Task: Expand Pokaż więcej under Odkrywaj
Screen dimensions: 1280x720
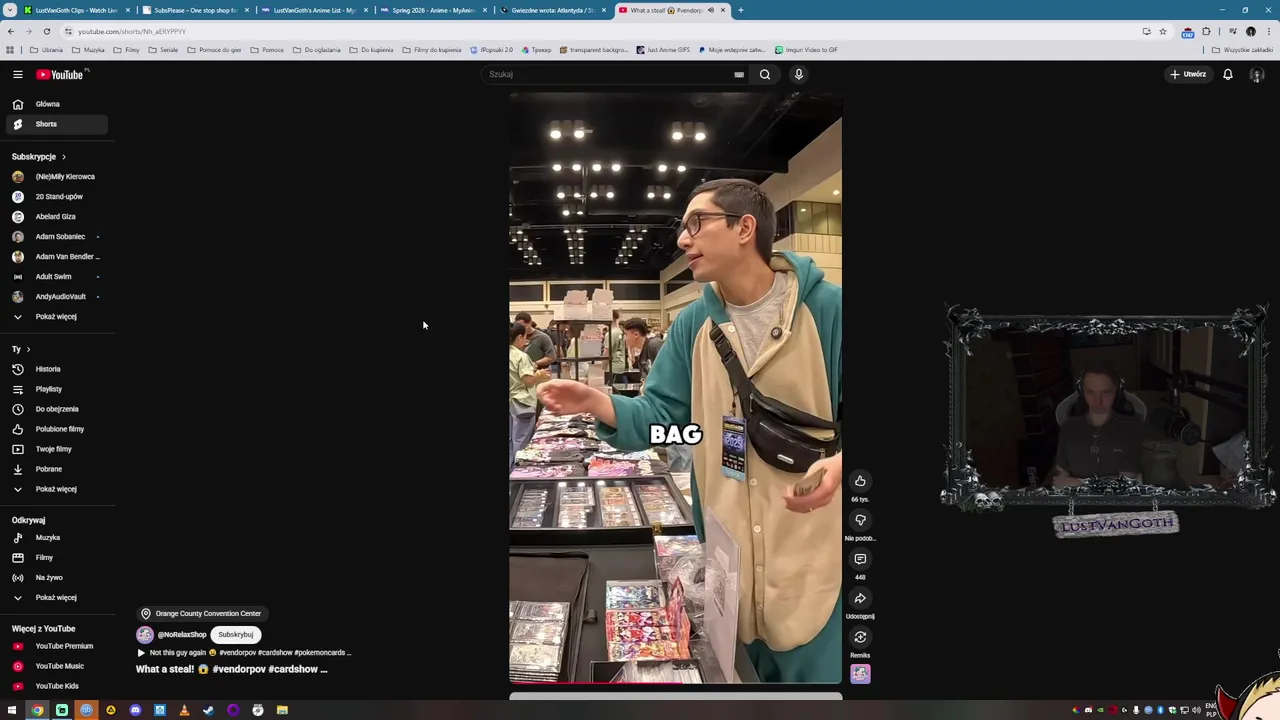Action: click(x=54, y=597)
